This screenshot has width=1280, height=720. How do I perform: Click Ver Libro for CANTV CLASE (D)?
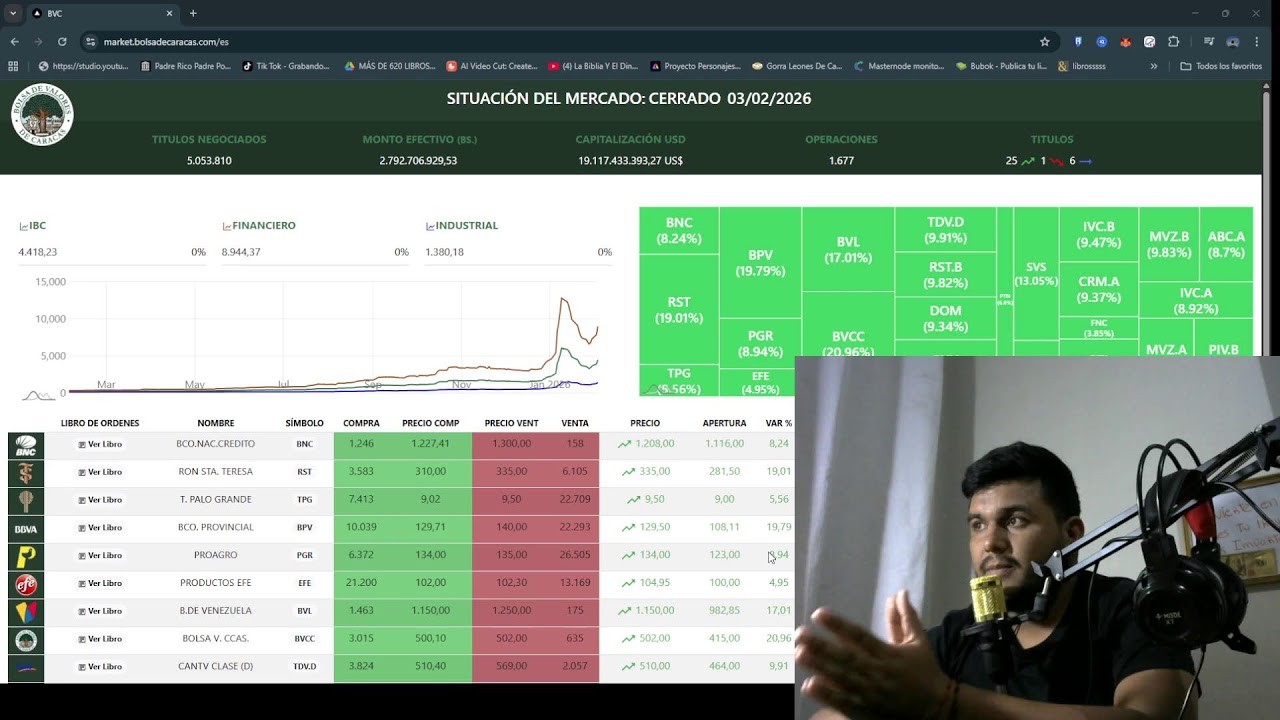(x=100, y=667)
